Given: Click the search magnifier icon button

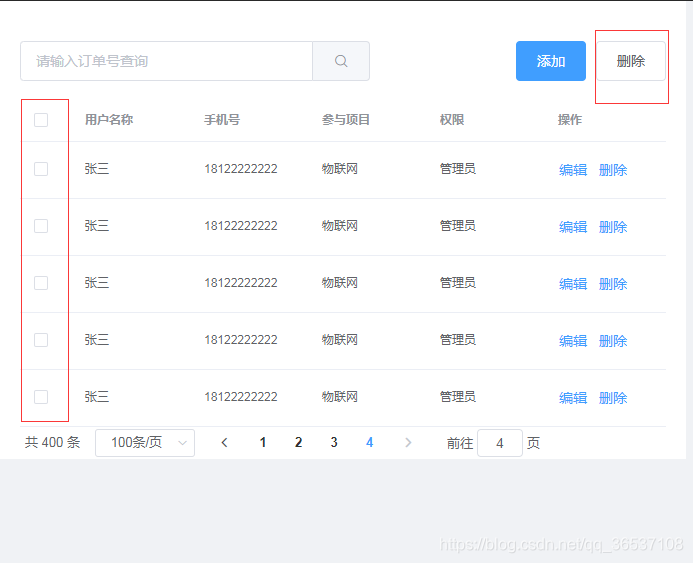Looking at the screenshot, I should [x=341, y=61].
